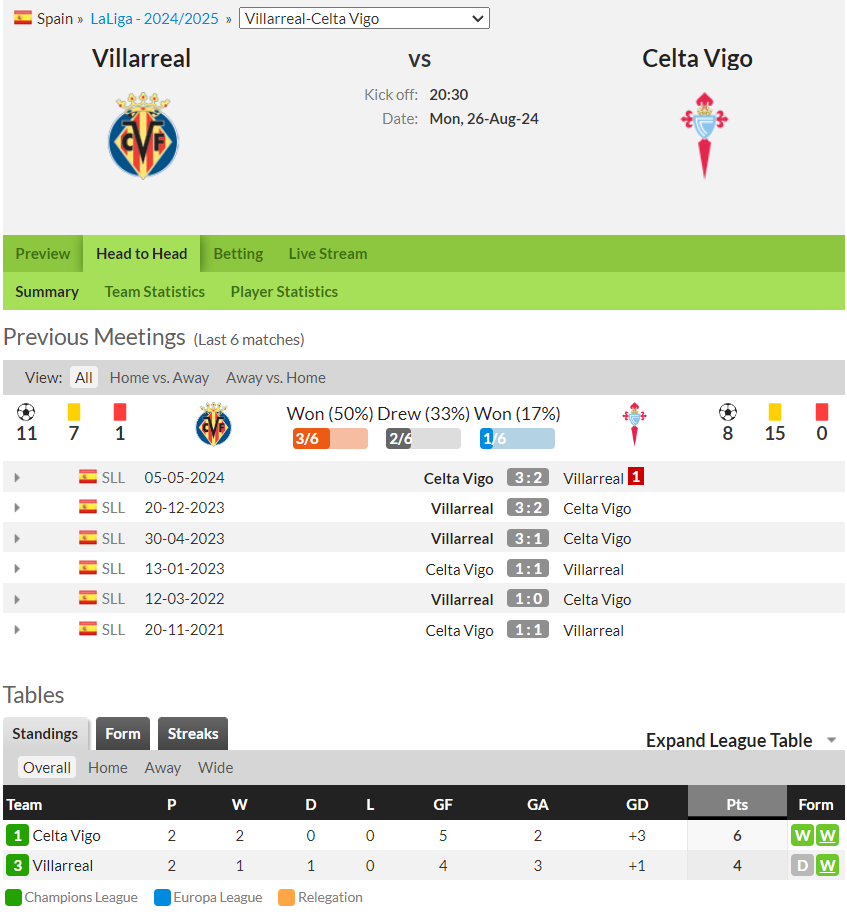
Task: Switch to the Team Statistics sub-tab
Action: 155,292
